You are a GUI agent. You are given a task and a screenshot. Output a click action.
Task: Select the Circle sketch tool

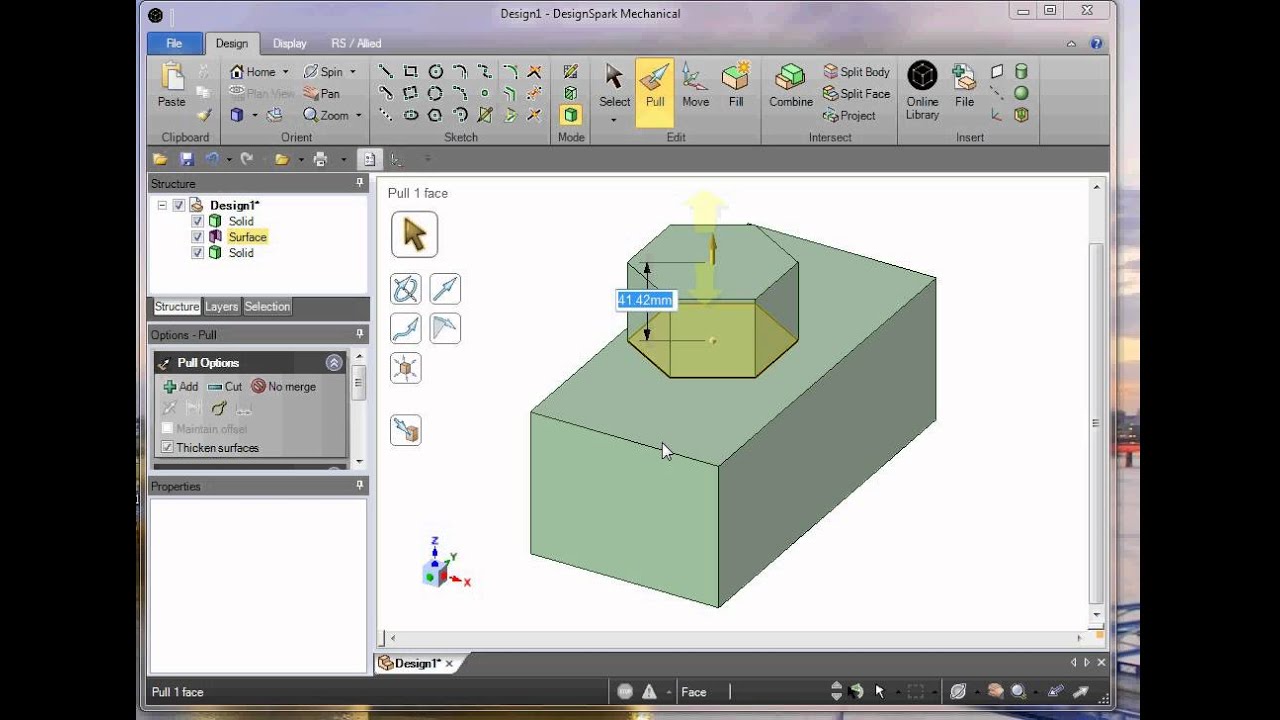[435, 72]
